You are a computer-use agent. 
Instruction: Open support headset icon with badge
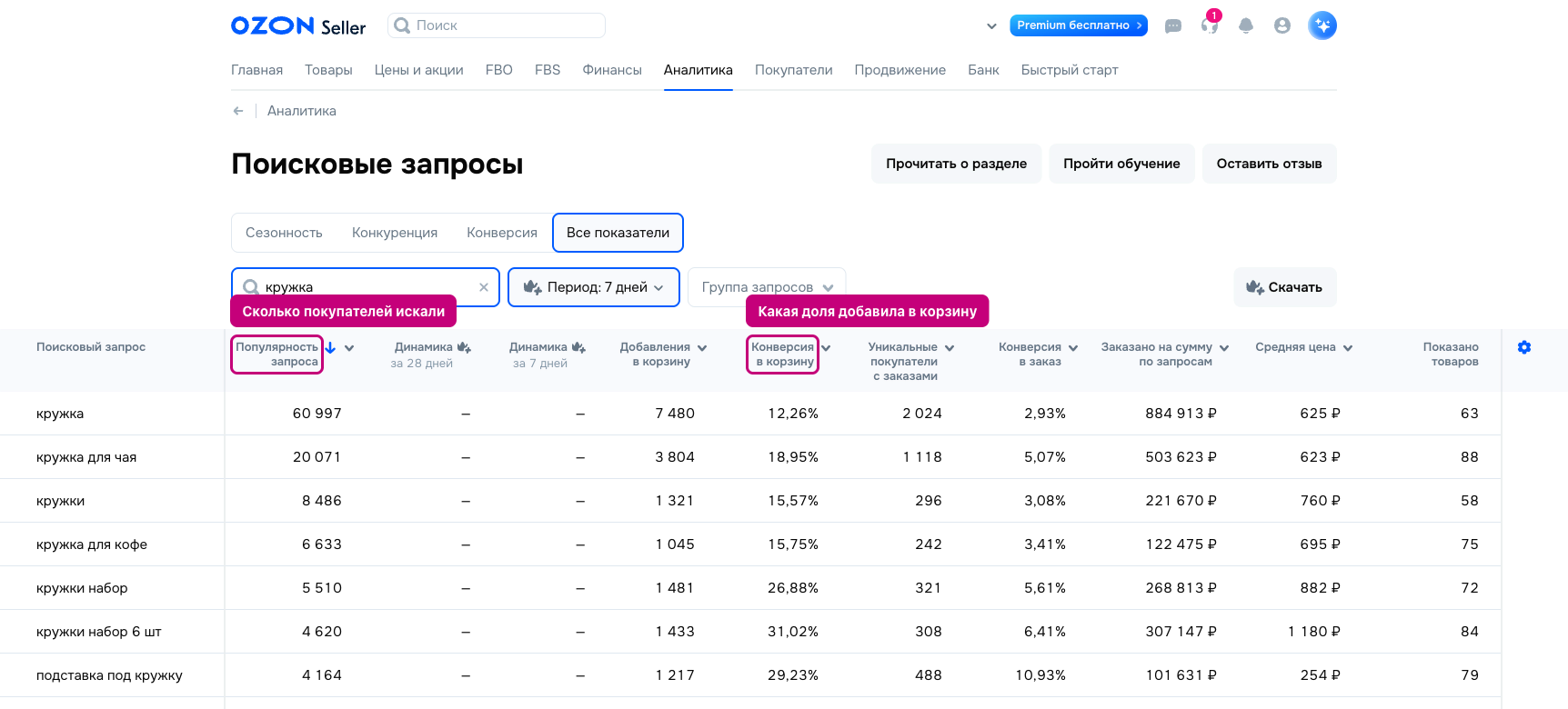pyautogui.click(x=1210, y=25)
